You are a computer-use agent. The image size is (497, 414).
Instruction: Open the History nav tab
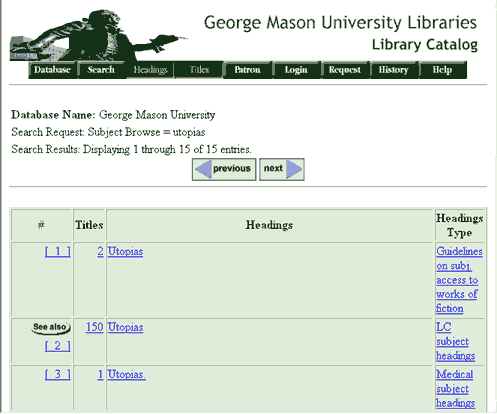[394, 70]
